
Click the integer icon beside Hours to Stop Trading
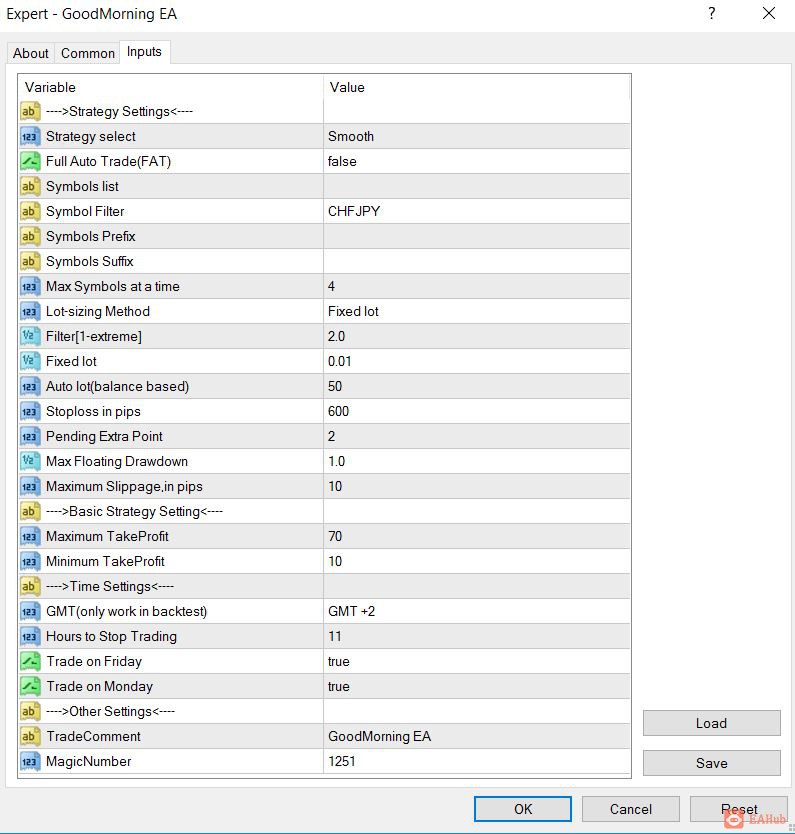pyautogui.click(x=30, y=636)
